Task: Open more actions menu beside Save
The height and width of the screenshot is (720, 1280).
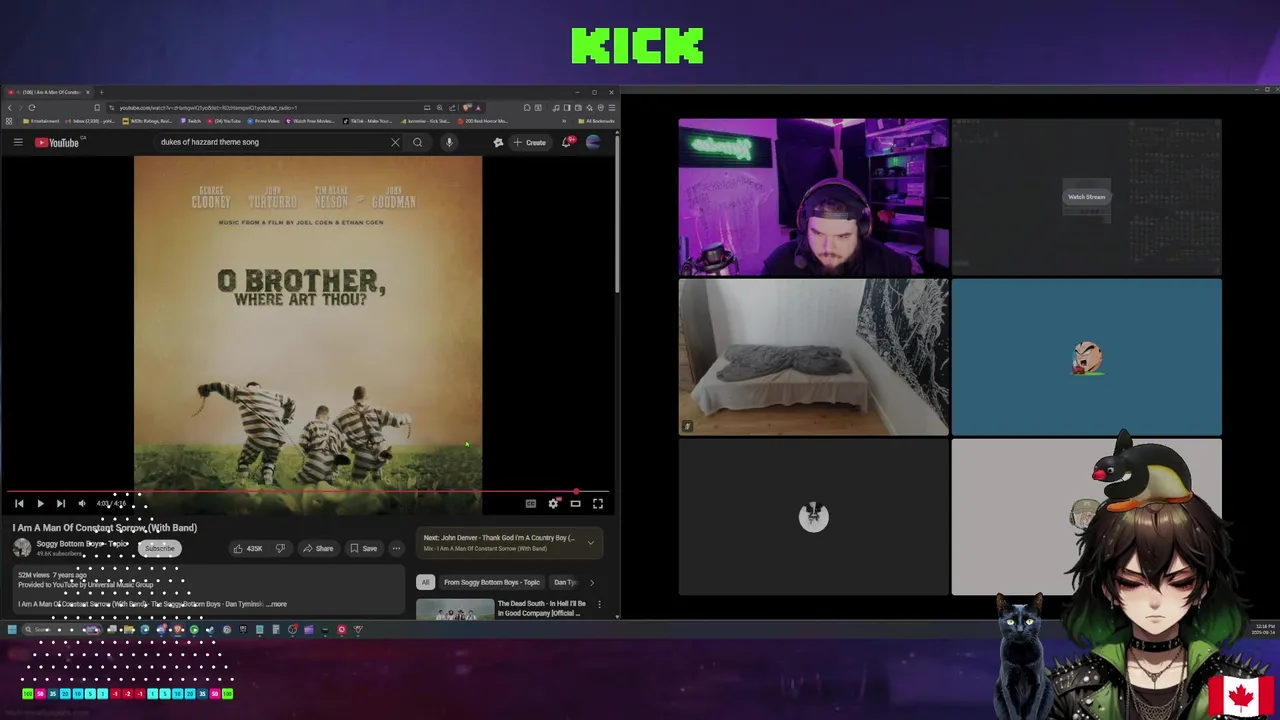Action: tap(396, 548)
